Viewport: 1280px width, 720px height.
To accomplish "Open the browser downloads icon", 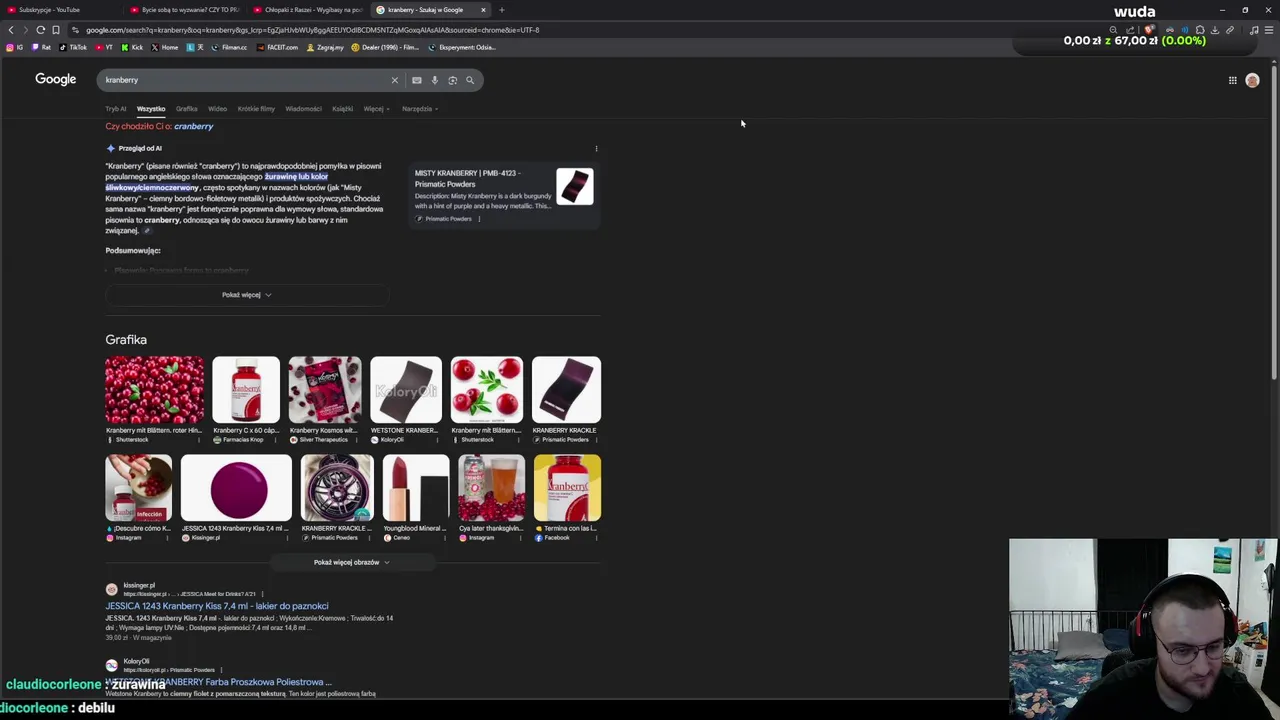I will [x=1215, y=30].
